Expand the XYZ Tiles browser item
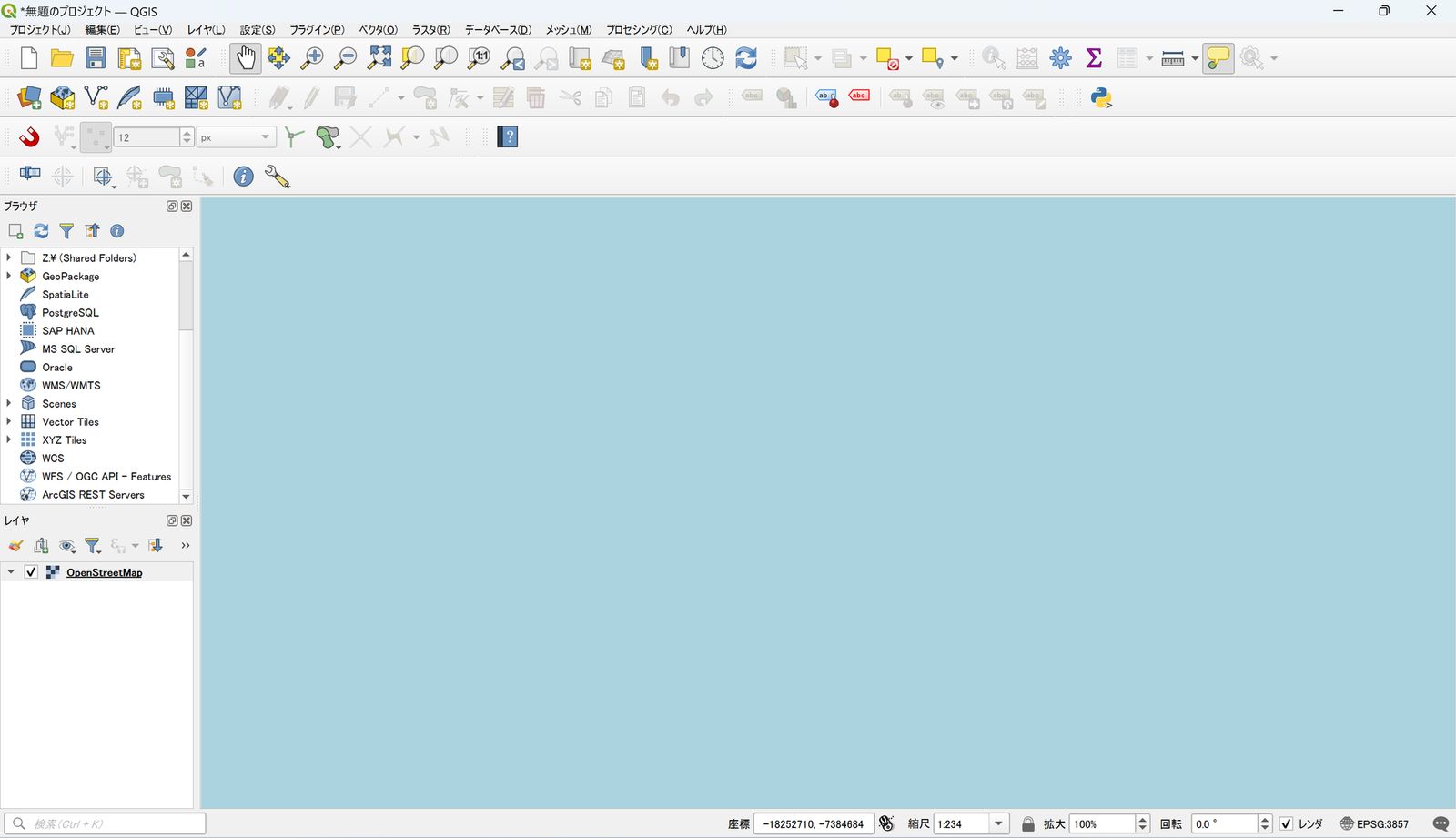 click(9, 439)
